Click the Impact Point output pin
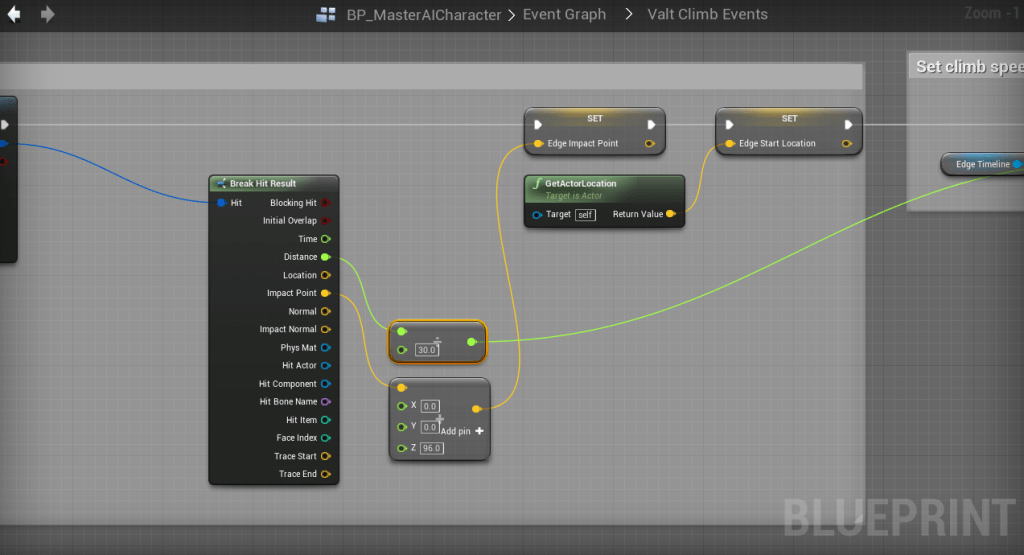This screenshot has width=1024, height=555. pos(325,293)
